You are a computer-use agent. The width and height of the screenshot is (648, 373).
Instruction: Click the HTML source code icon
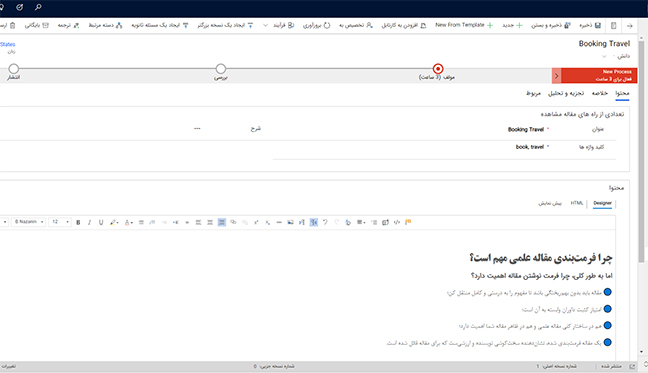point(397,223)
